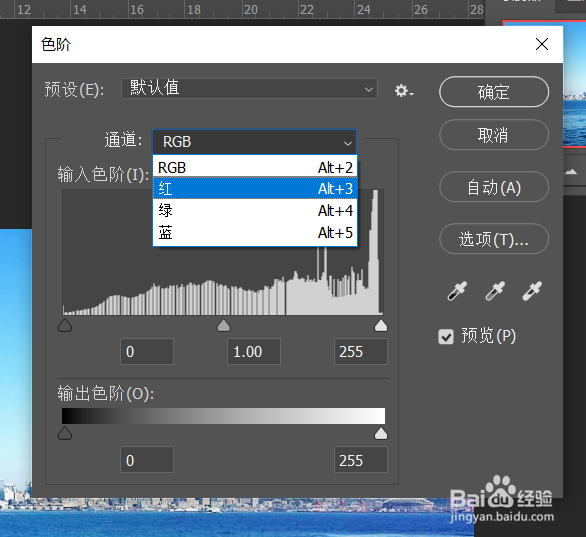Focus the midtone gamma field 1.00
586x537 pixels.
[x=254, y=351]
